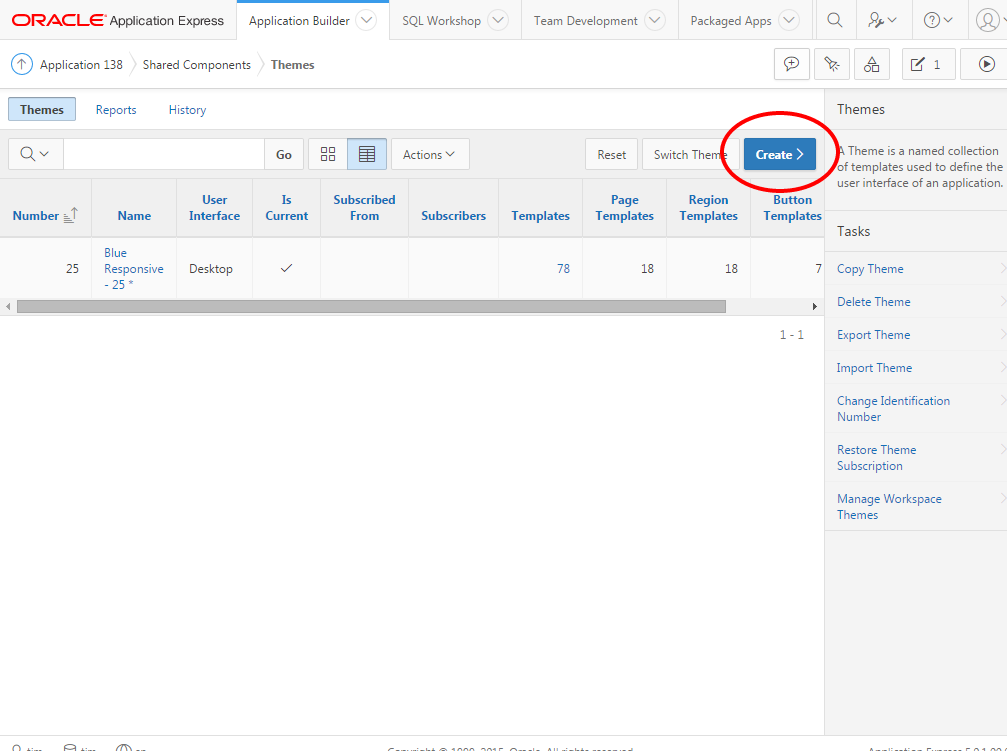Open the Actions dropdown menu
The width and height of the screenshot is (1007, 751).
pyautogui.click(x=429, y=154)
